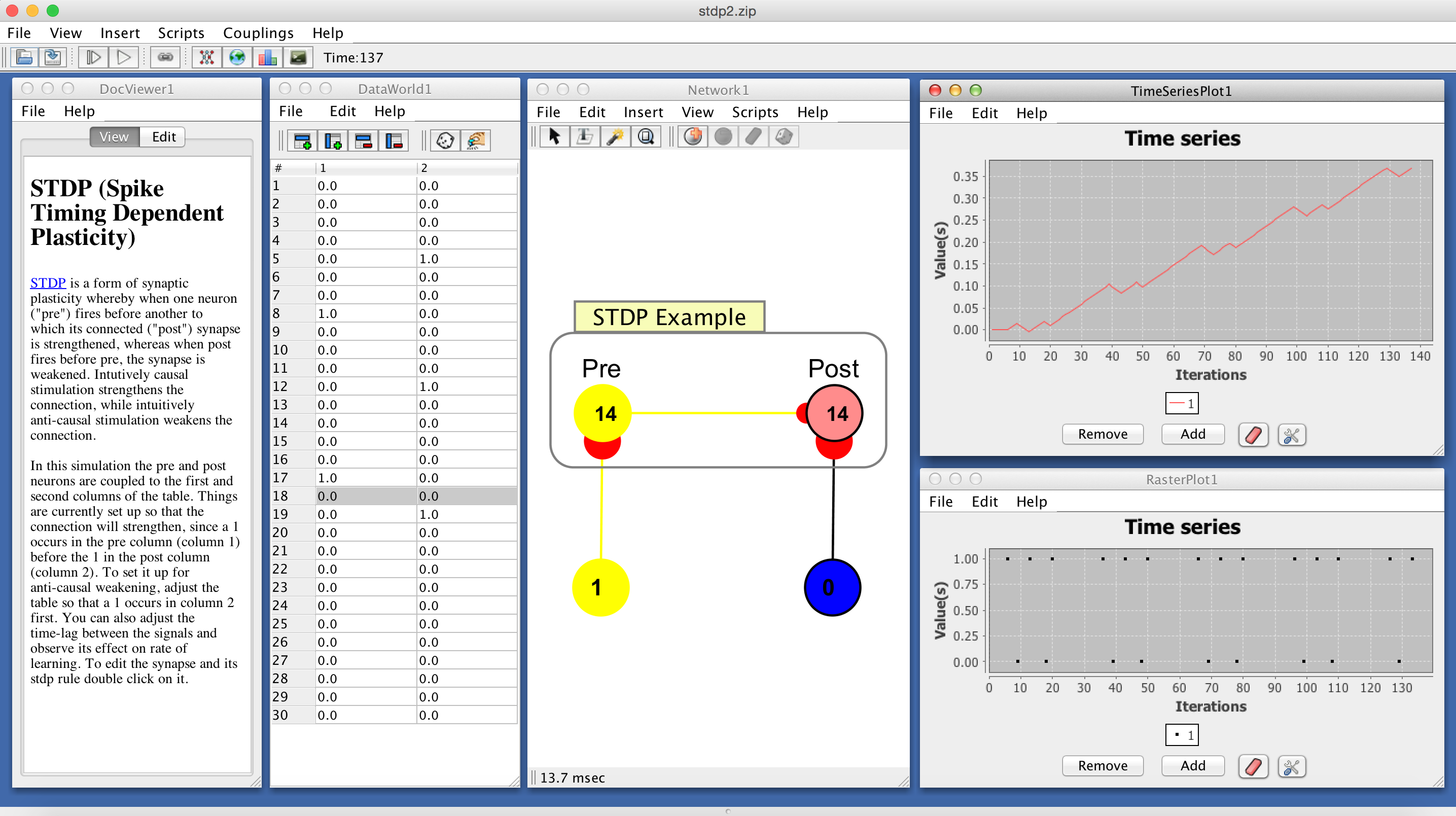This screenshot has height=816, width=1456.
Task: Click the STDP hyperlink in the document
Action: 48,282
